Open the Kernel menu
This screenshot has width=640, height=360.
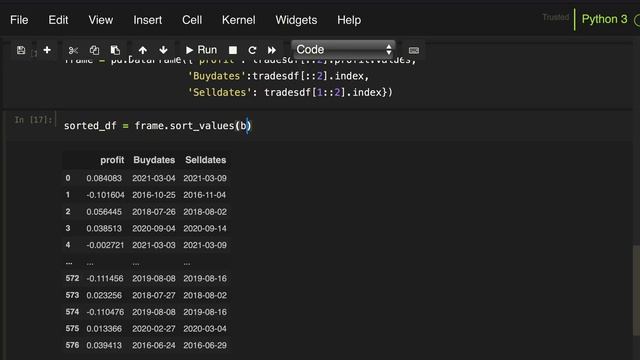coord(239,20)
